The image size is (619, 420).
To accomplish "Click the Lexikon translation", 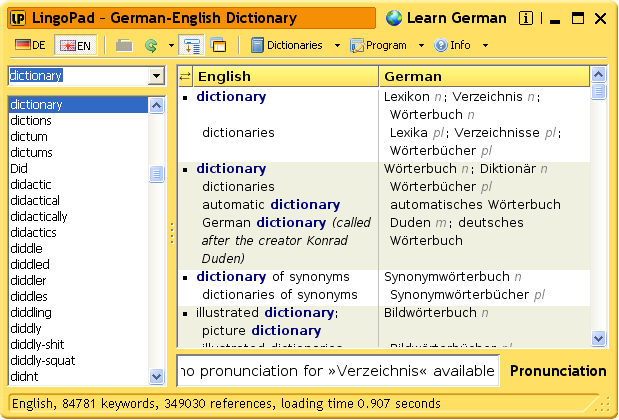I will 406,97.
